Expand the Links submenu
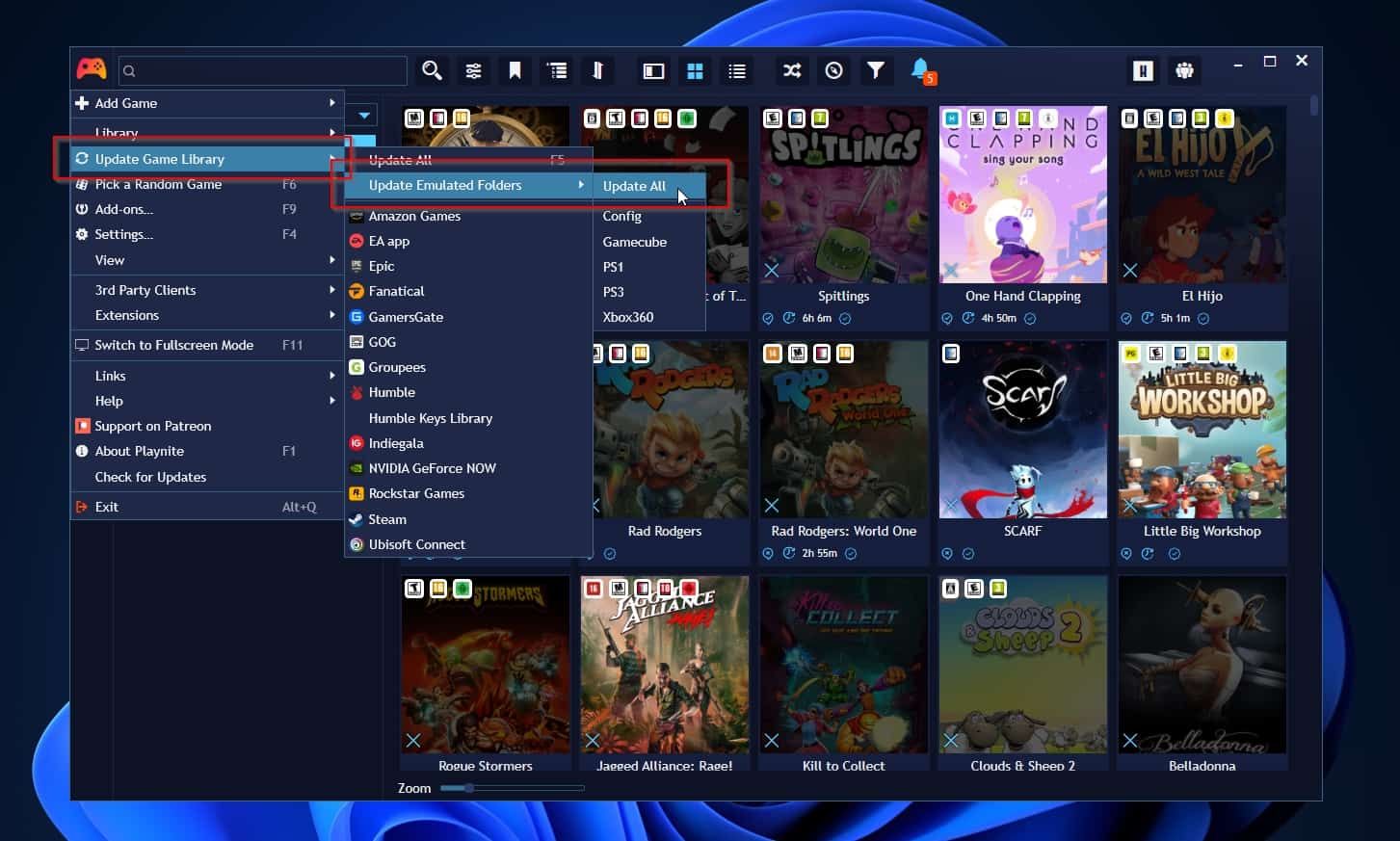This screenshot has width=1400, height=841. [207, 376]
